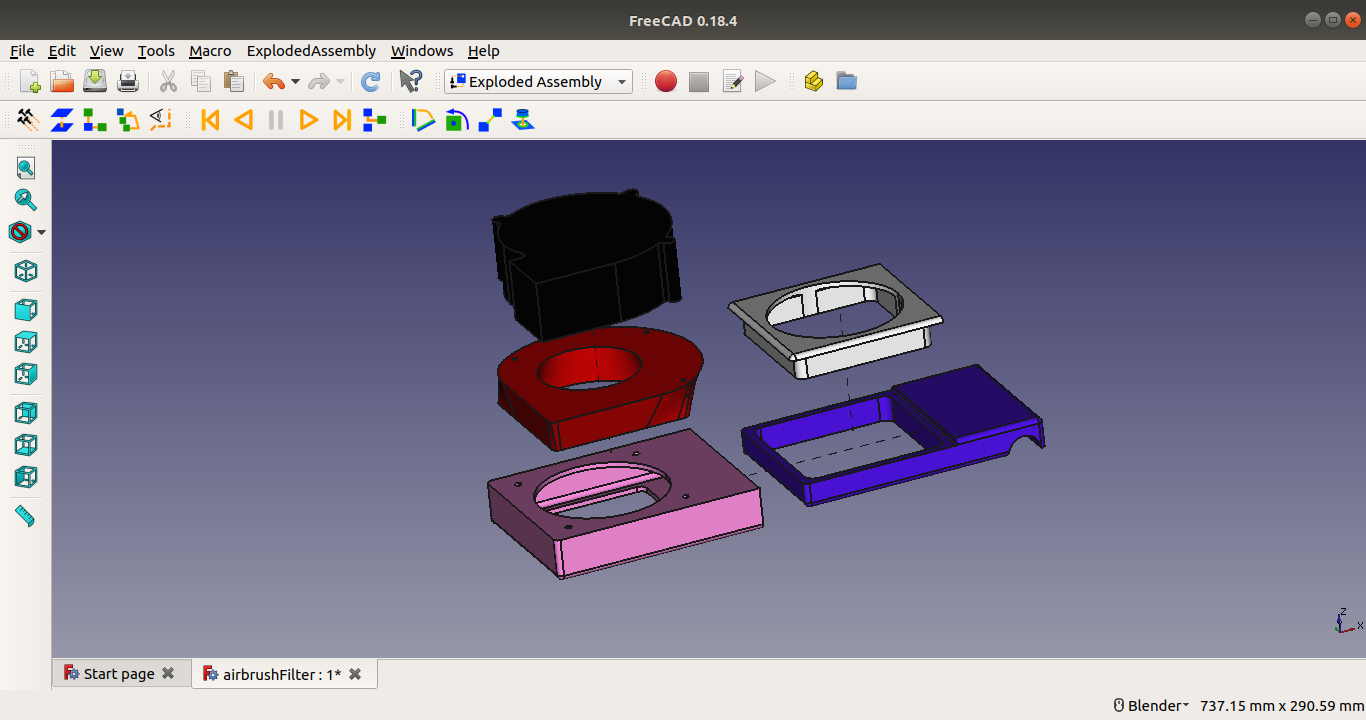Switch to rear view cube
The image size is (1366, 720).
pos(26,412)
